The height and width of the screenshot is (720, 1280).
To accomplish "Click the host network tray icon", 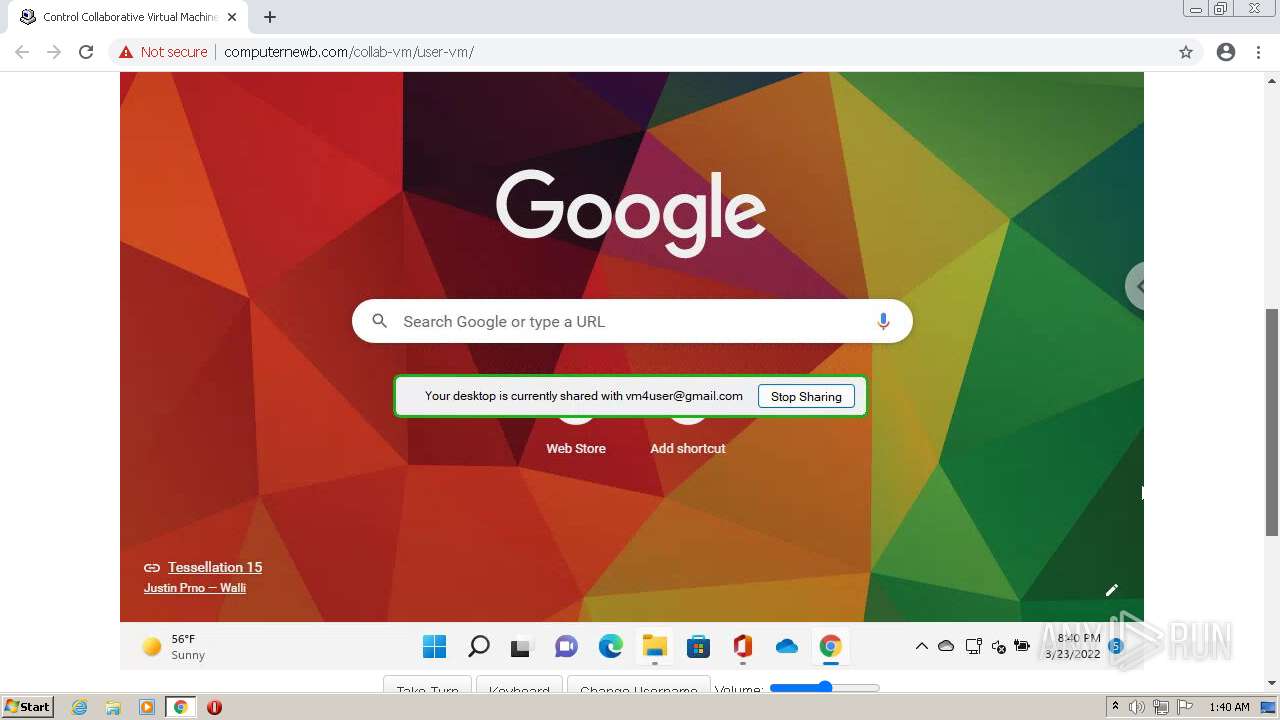I will click(x=1161, y=707).
